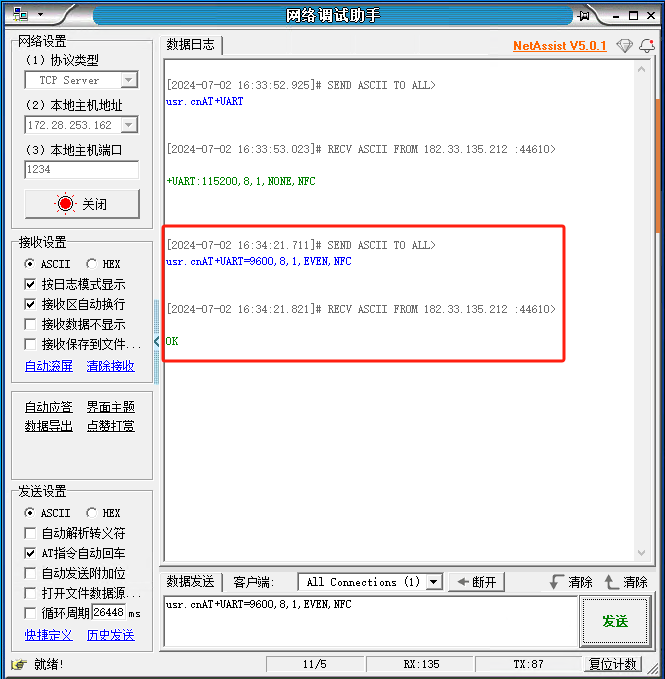Click in the send data text box

click(x=371, y=621)
